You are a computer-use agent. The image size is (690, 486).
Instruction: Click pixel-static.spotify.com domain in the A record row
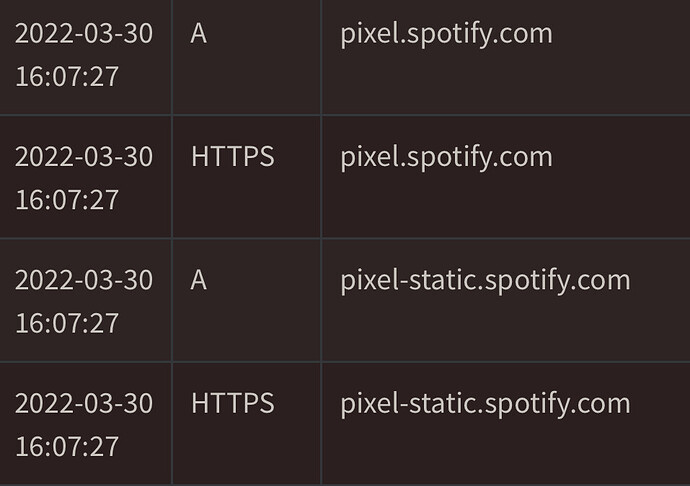click(485, 280)
